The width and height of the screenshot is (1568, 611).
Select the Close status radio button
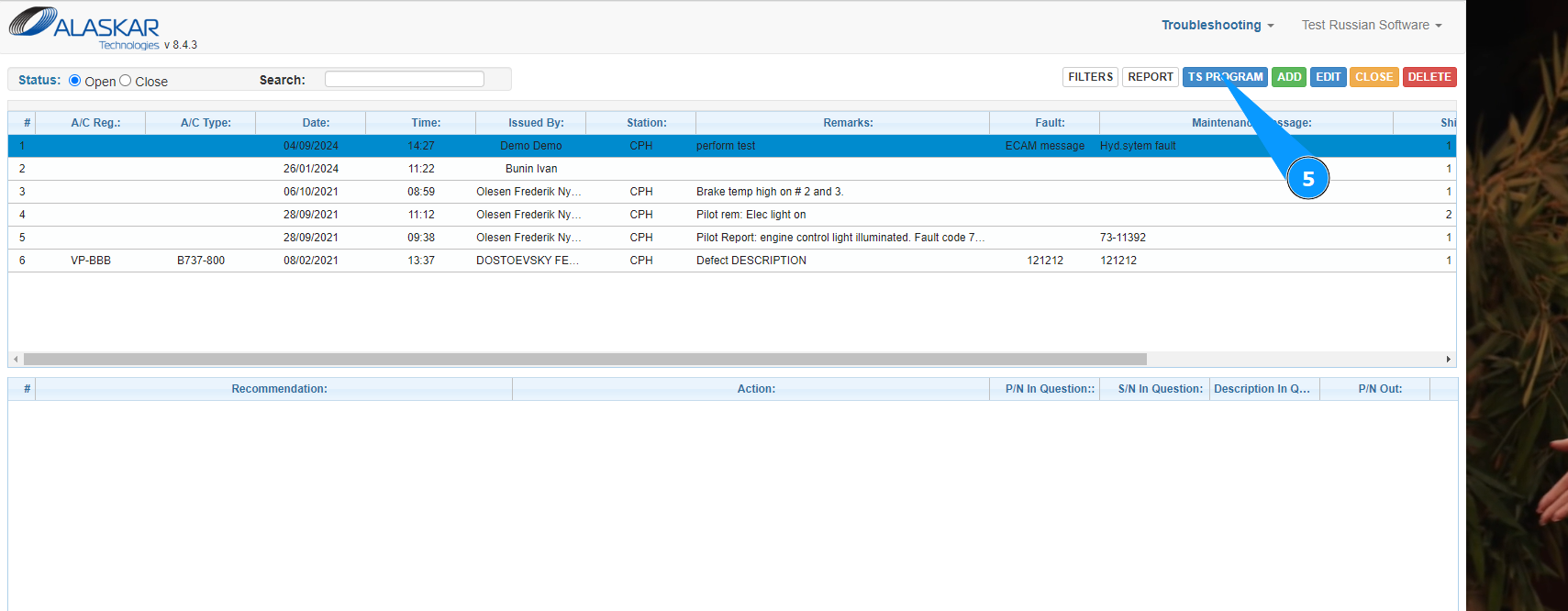(x=126, y=81)
